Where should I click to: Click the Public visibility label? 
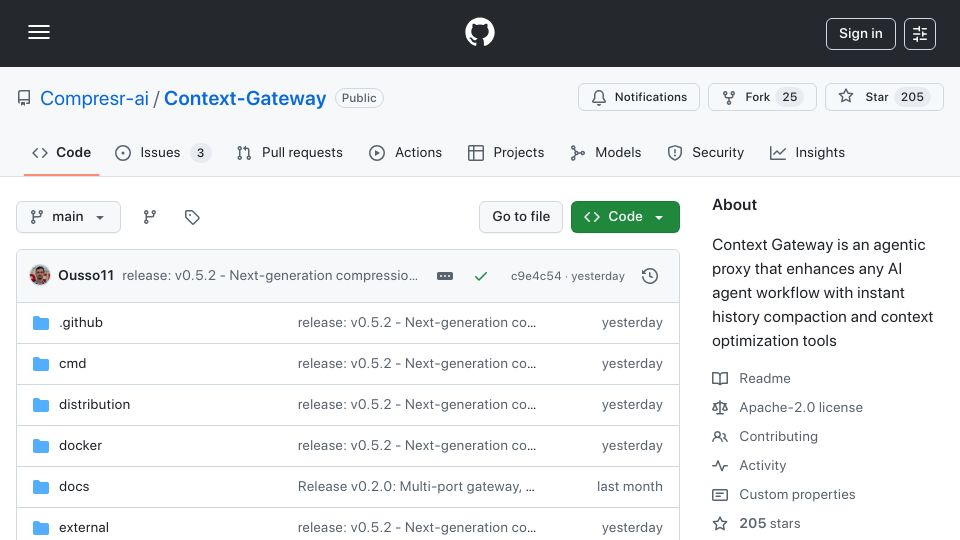[359, 98]
